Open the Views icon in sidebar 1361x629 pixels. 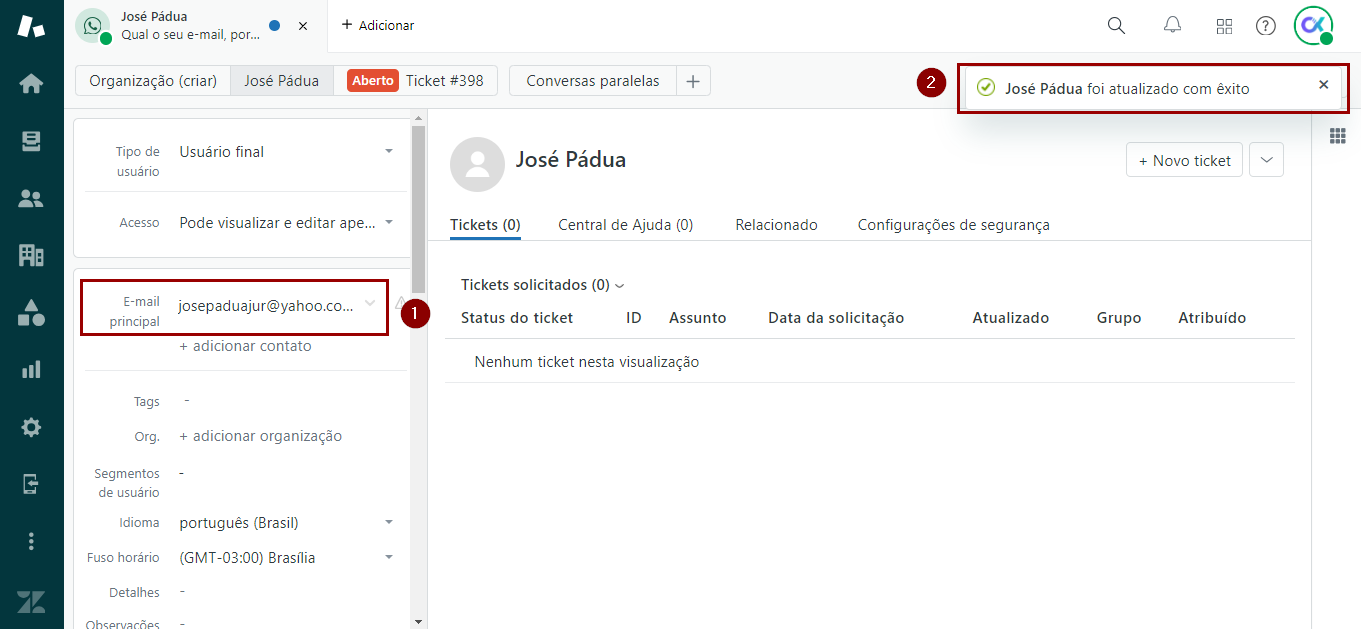[31, 141]
